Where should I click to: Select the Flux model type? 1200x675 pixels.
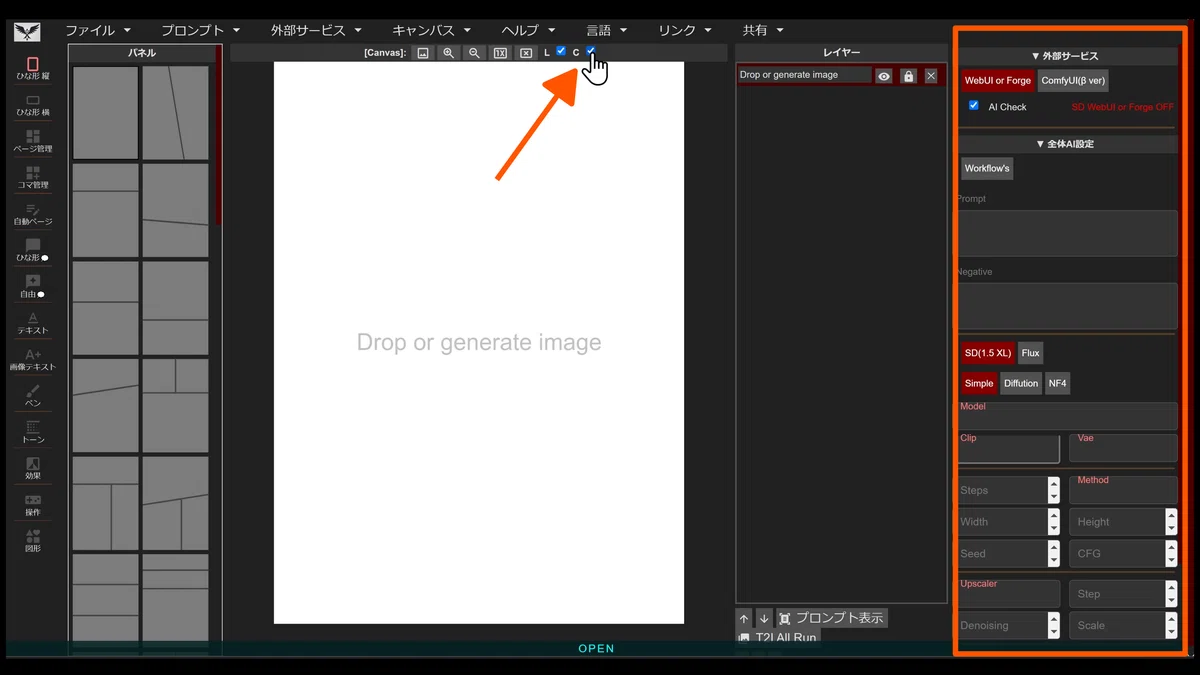[x=1031, y=353]
